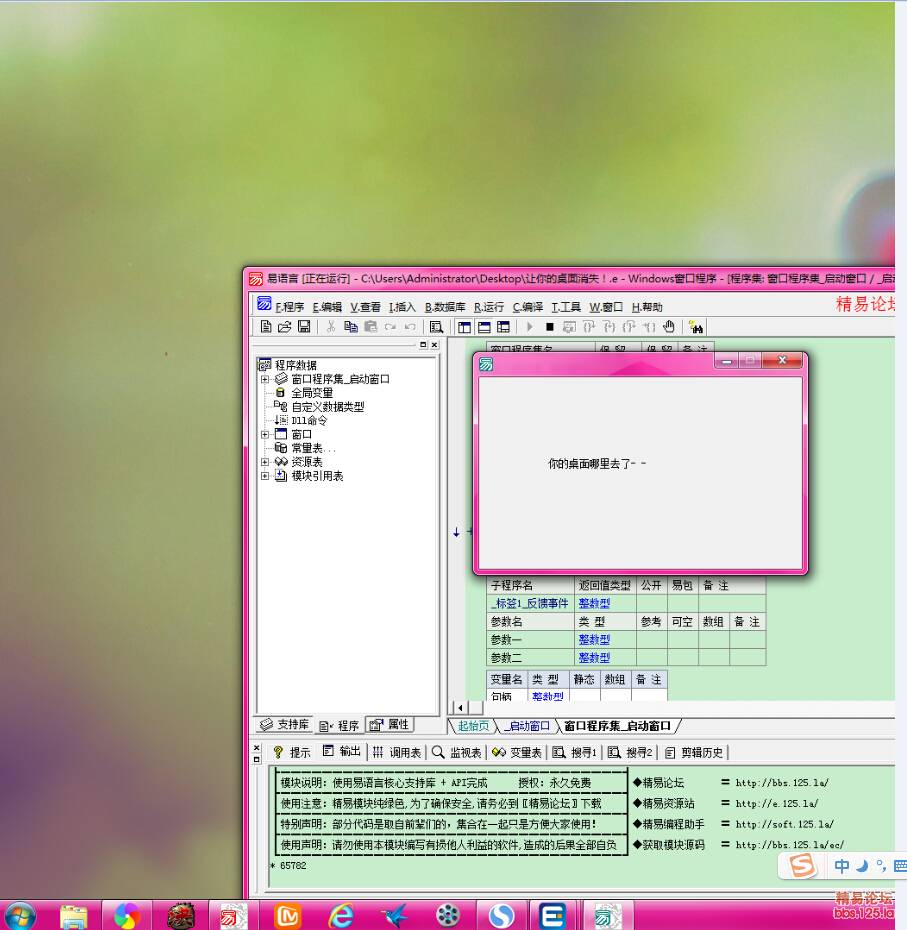Image resolution: width=907 pixels, height=930 pixels.
Task: Expand the 资源表 tree node
Action: [265, 462]
